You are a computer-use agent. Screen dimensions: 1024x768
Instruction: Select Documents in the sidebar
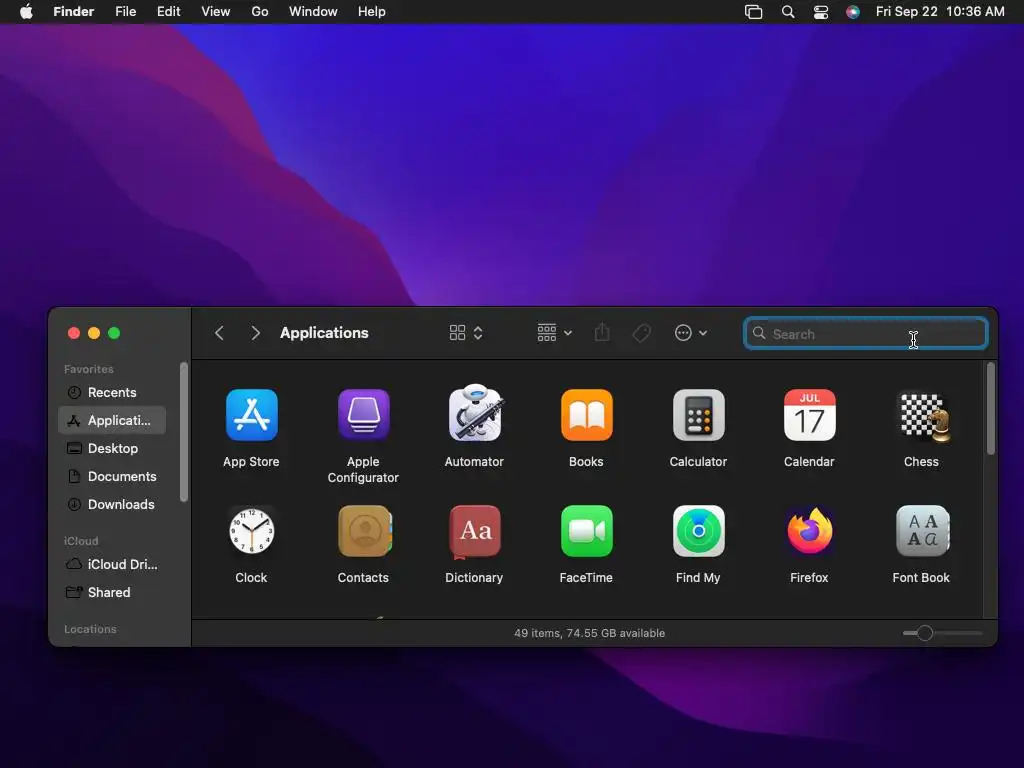(x=112, y=477)
